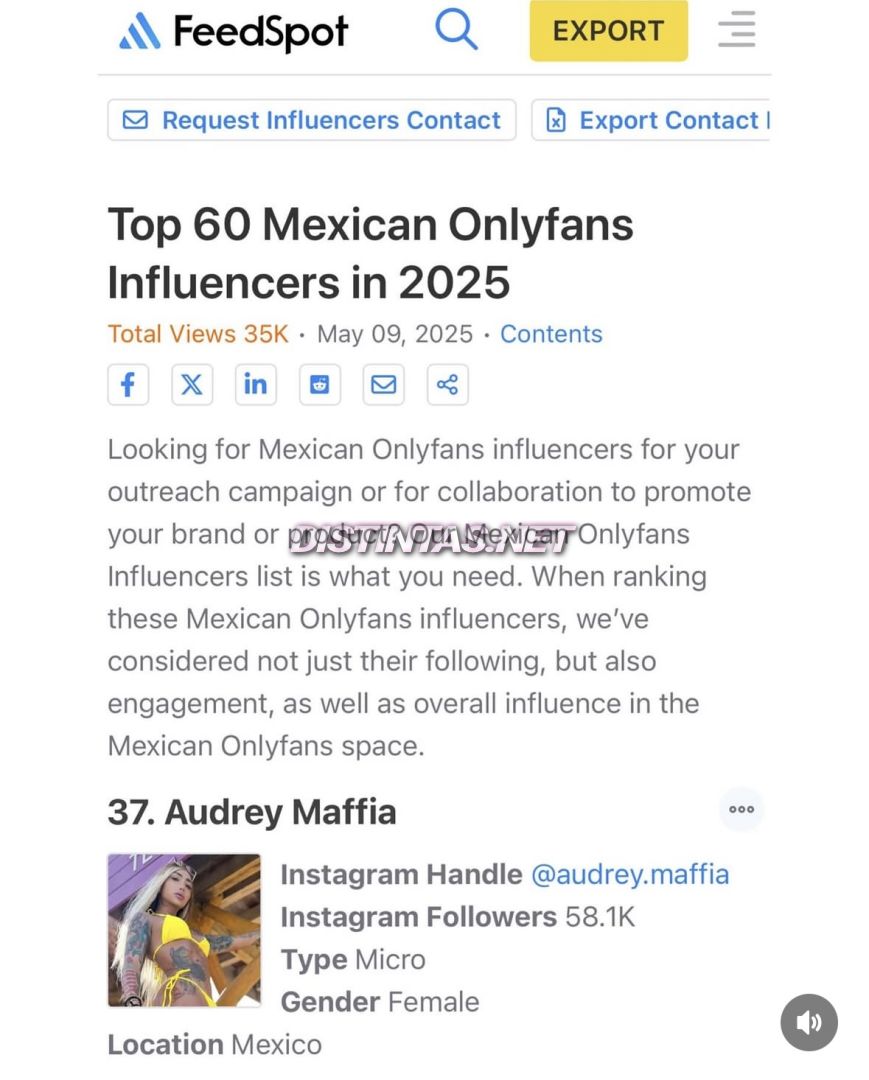Open the hamburger menu
The image size is (869, 1080).
[736, 30]
